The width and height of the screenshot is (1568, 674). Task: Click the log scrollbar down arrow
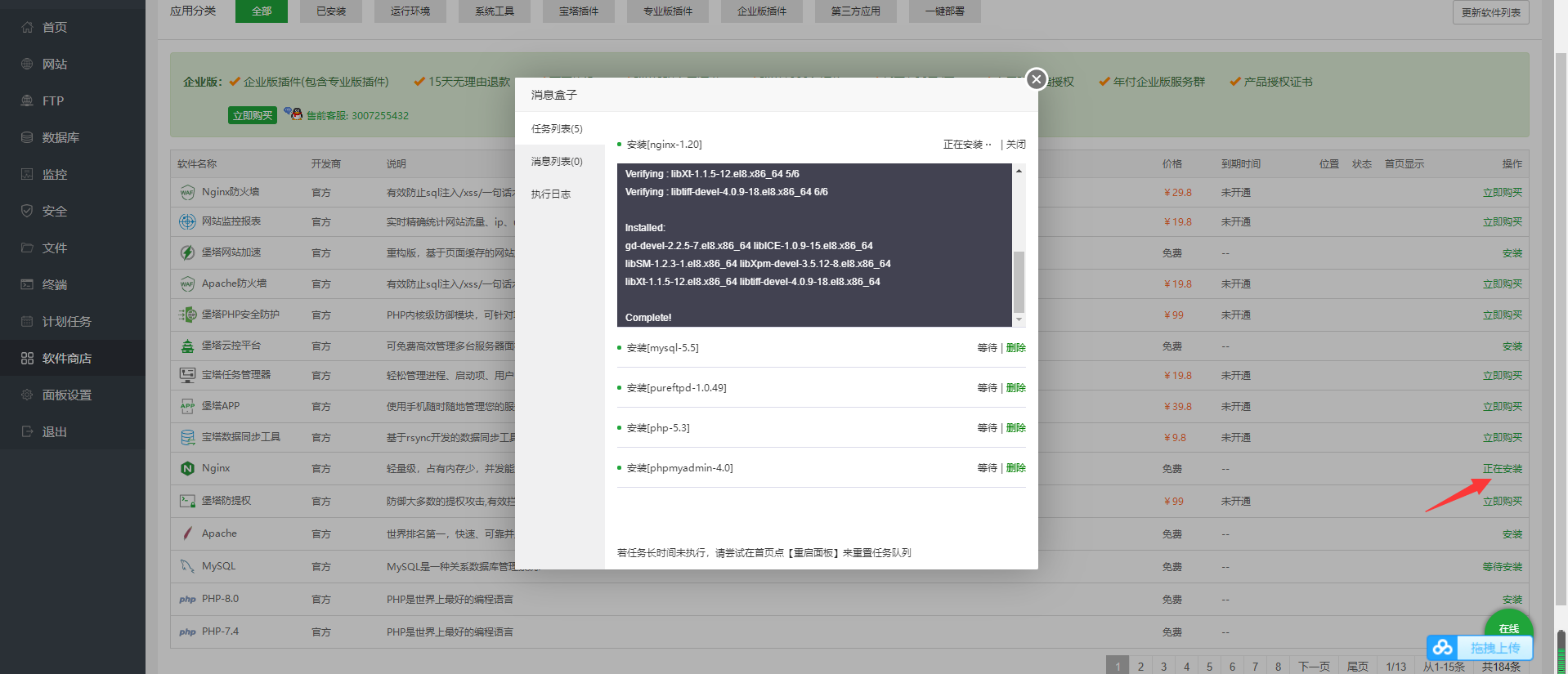1019,320
